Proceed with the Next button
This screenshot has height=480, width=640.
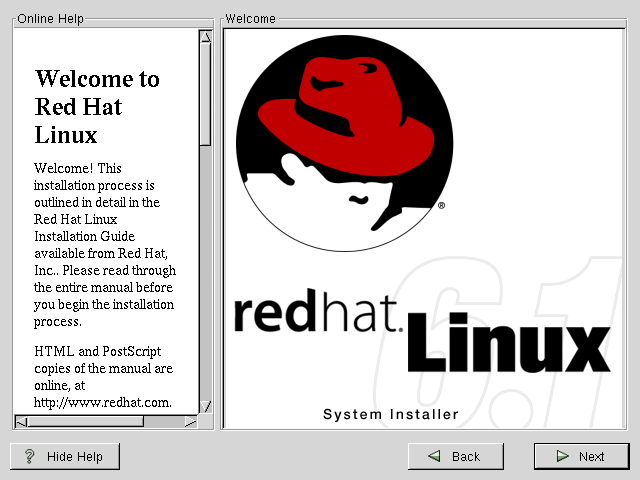tap(581, 456)
